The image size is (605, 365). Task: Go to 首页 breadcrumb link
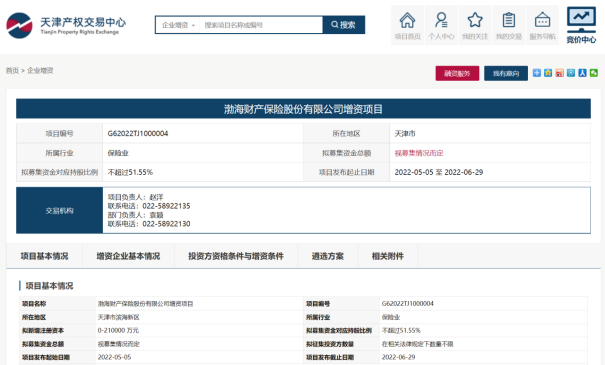[12, 71]
